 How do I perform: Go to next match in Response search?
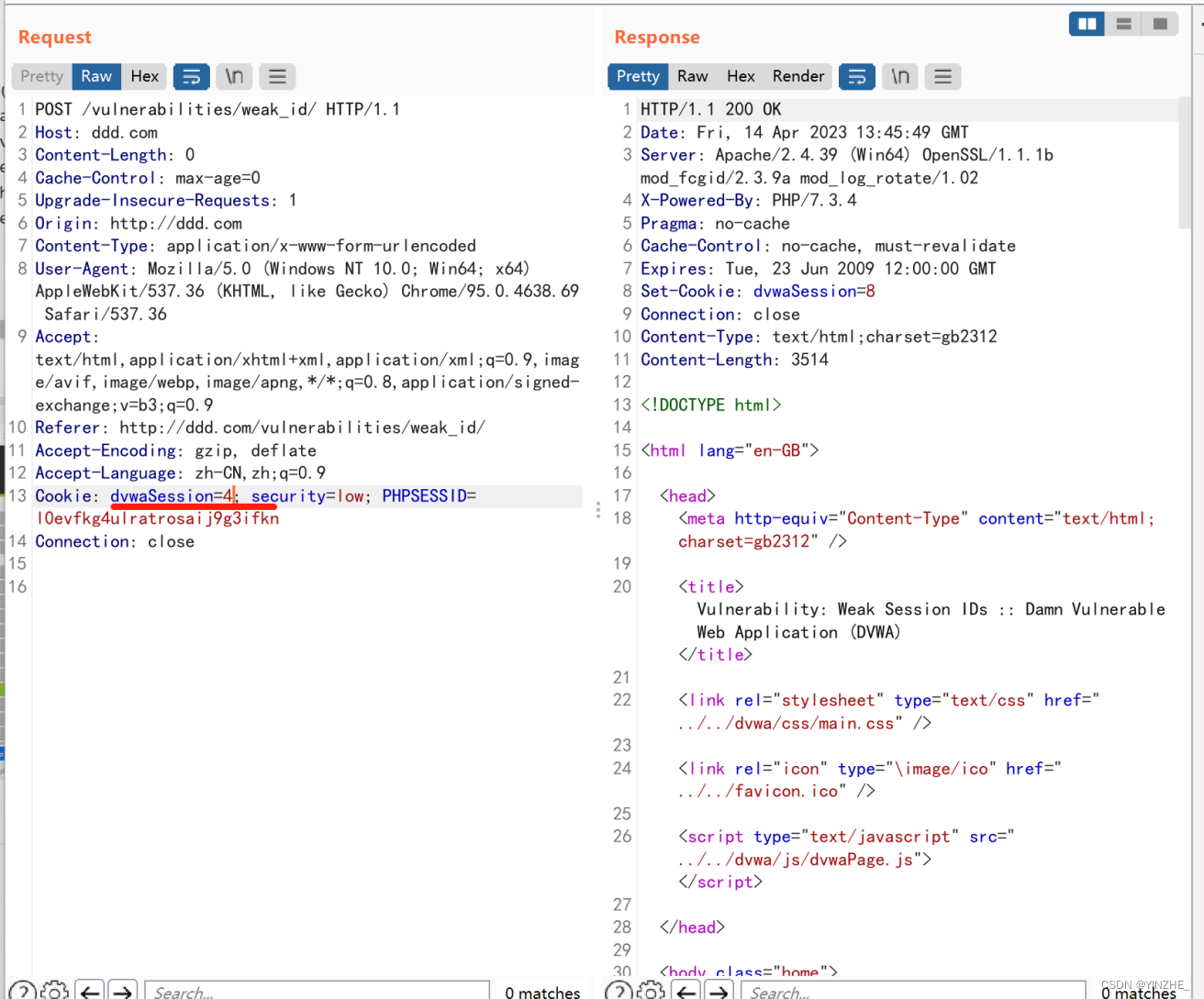pos(719,991)
